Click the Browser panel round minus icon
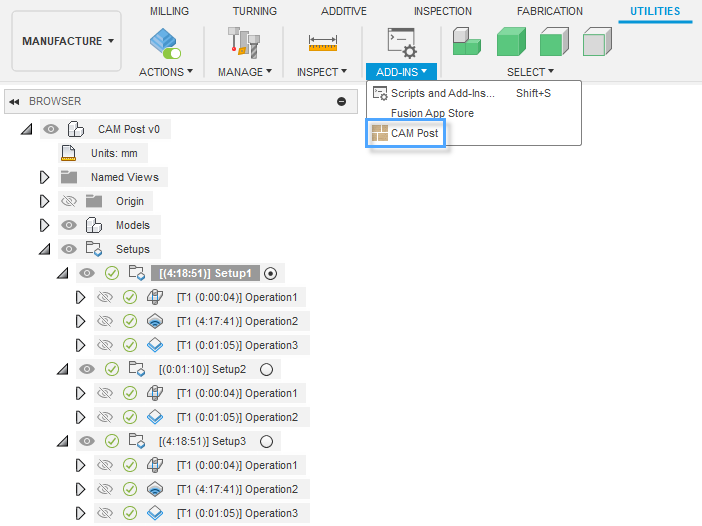The height and width of the screenshot is (526, 702). tap(341, 102)
